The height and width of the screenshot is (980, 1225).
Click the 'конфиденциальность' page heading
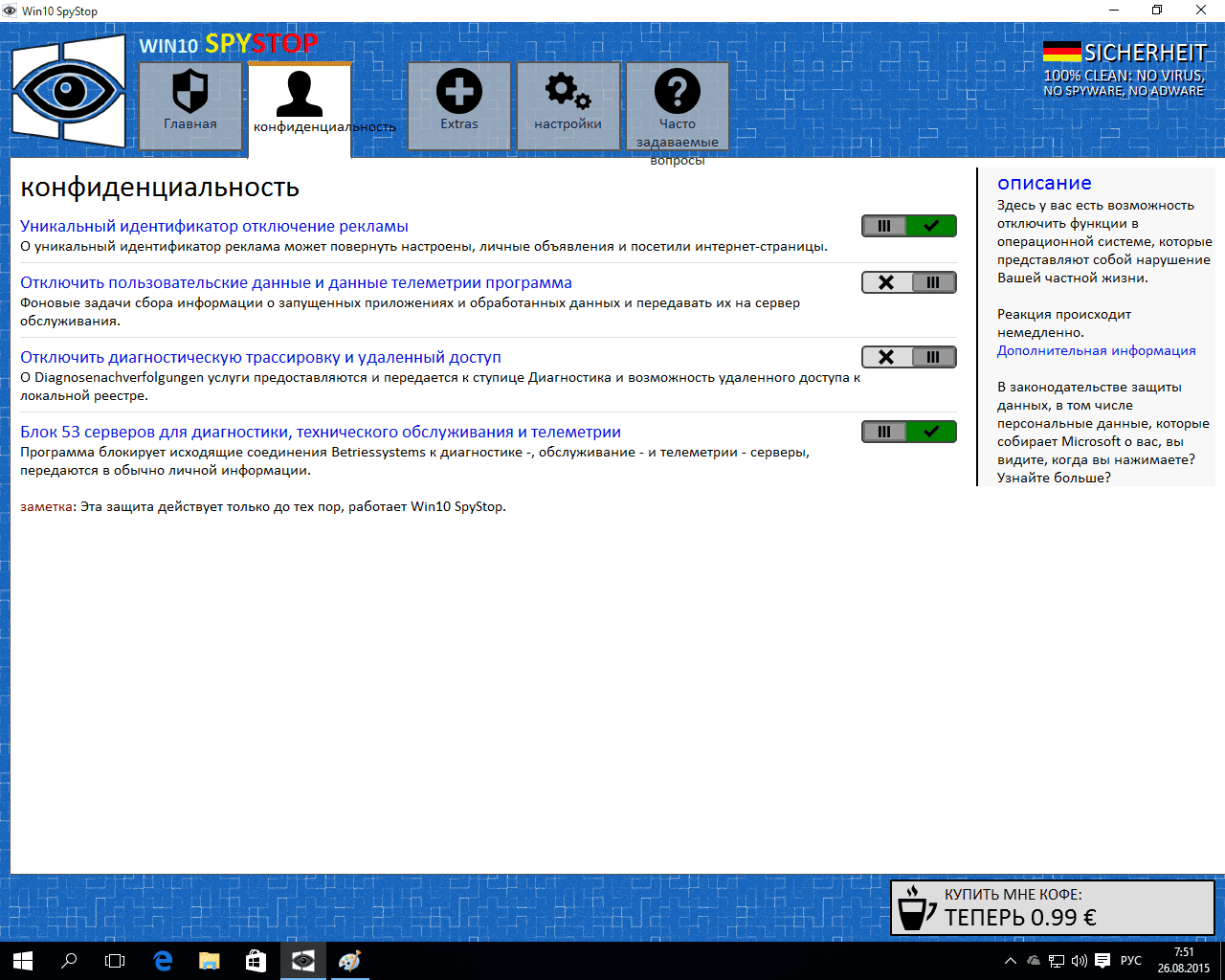(160, 188)
